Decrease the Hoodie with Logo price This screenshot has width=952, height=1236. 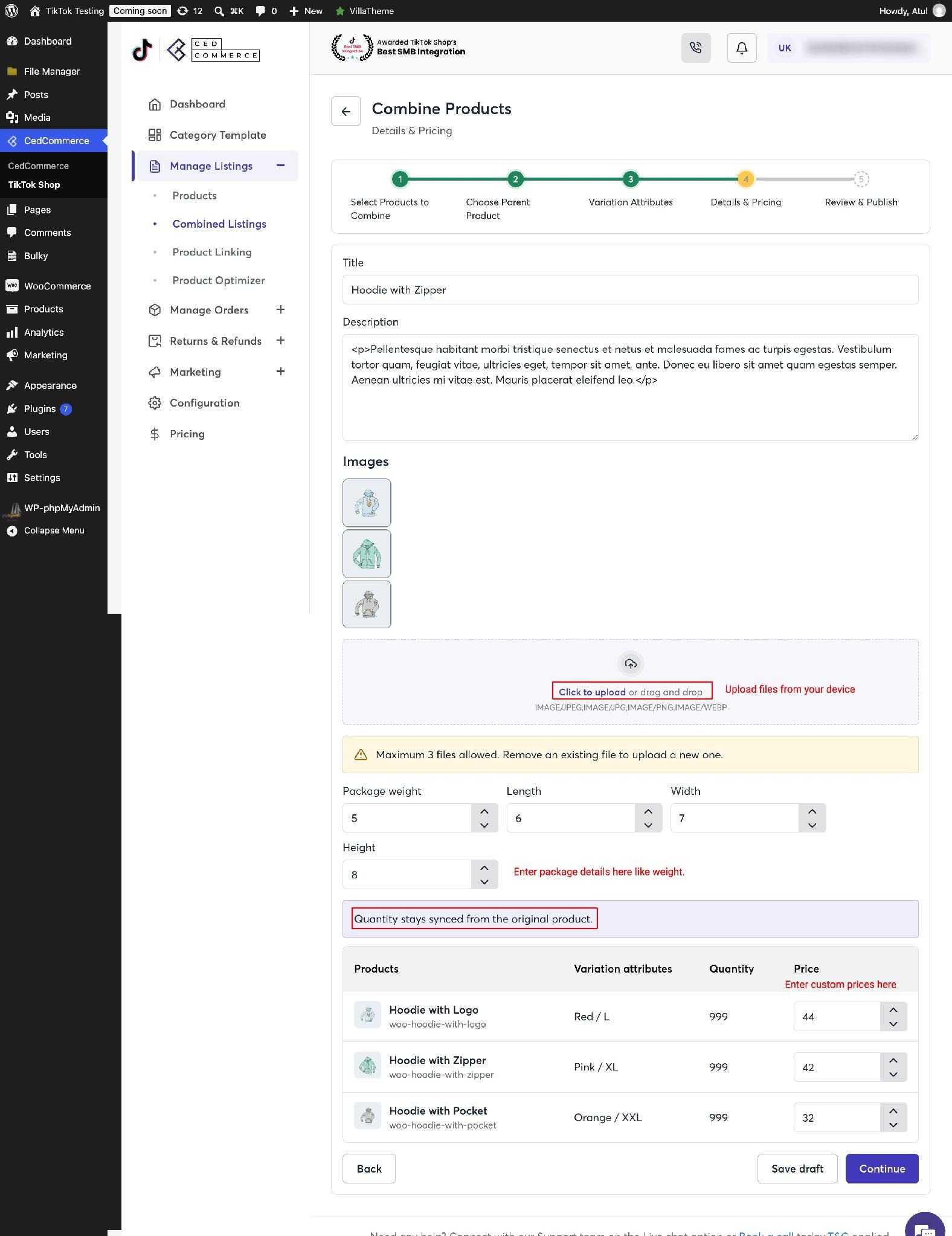point(893,1024)
